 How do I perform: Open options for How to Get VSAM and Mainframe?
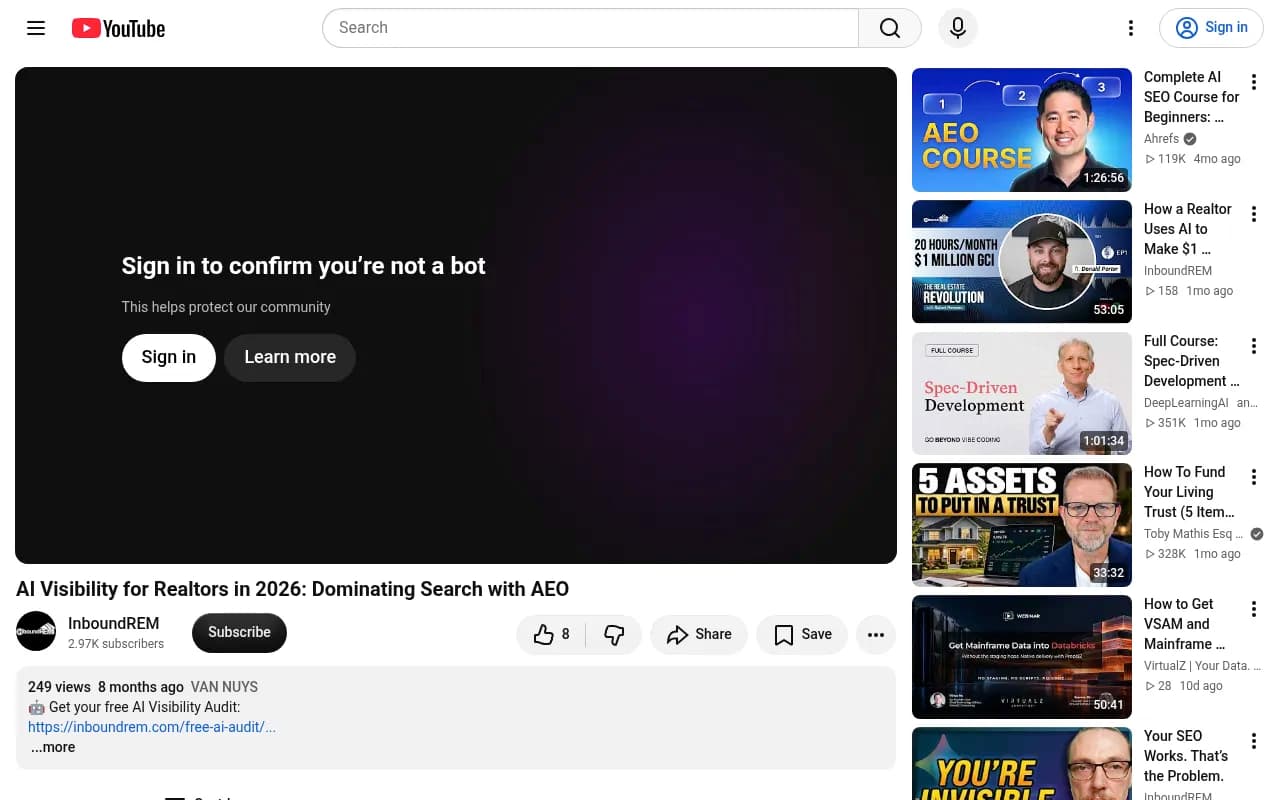[x=1254, y=609]
